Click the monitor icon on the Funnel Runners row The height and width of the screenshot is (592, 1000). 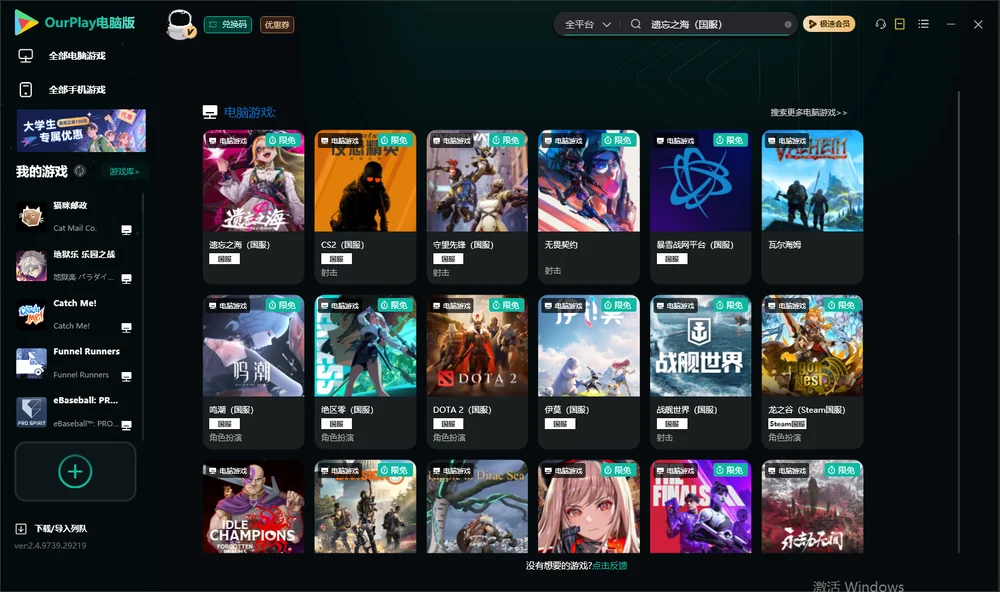click(126, 376)
